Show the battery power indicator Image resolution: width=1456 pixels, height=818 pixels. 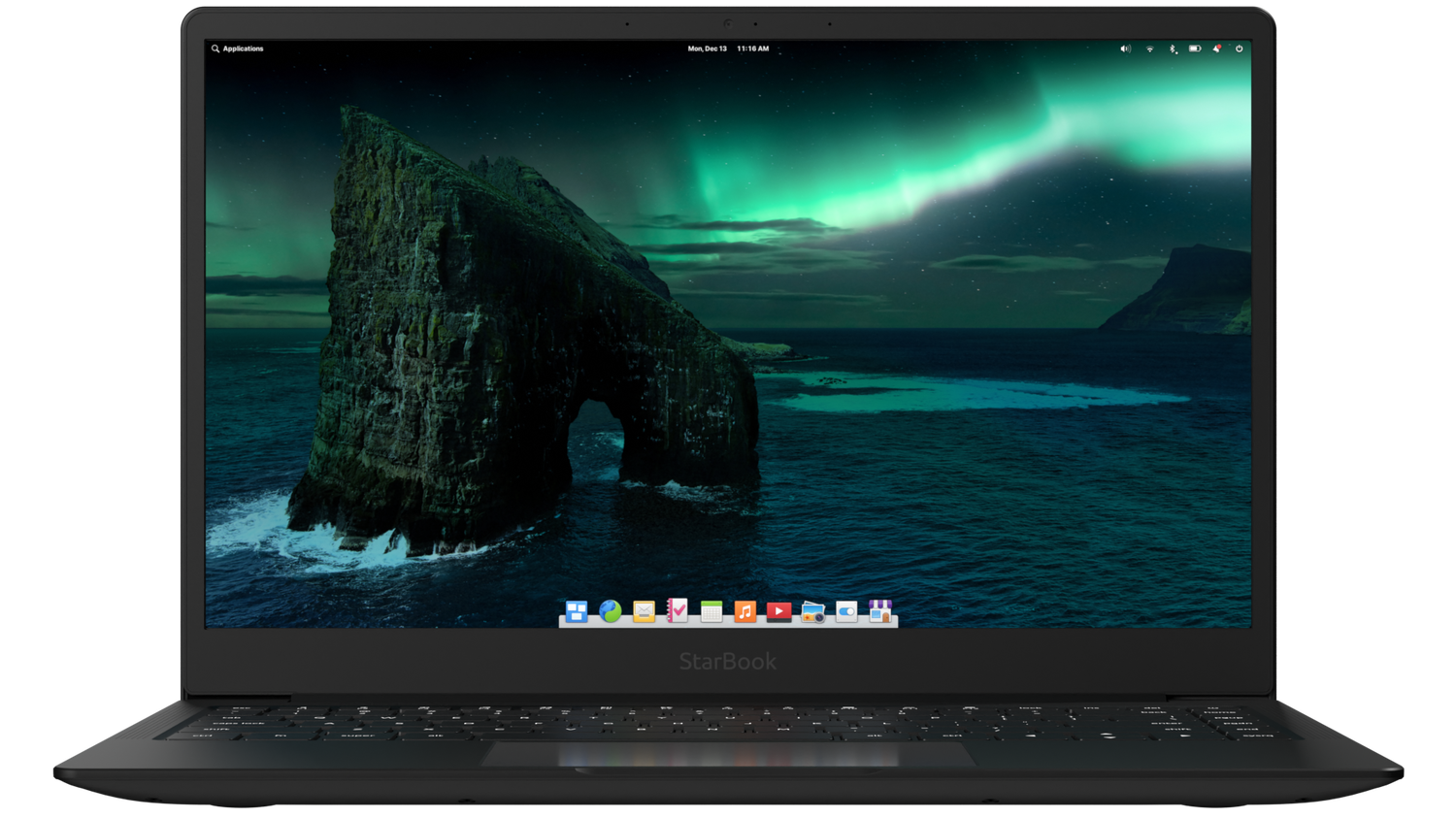tap(1195, 49)
